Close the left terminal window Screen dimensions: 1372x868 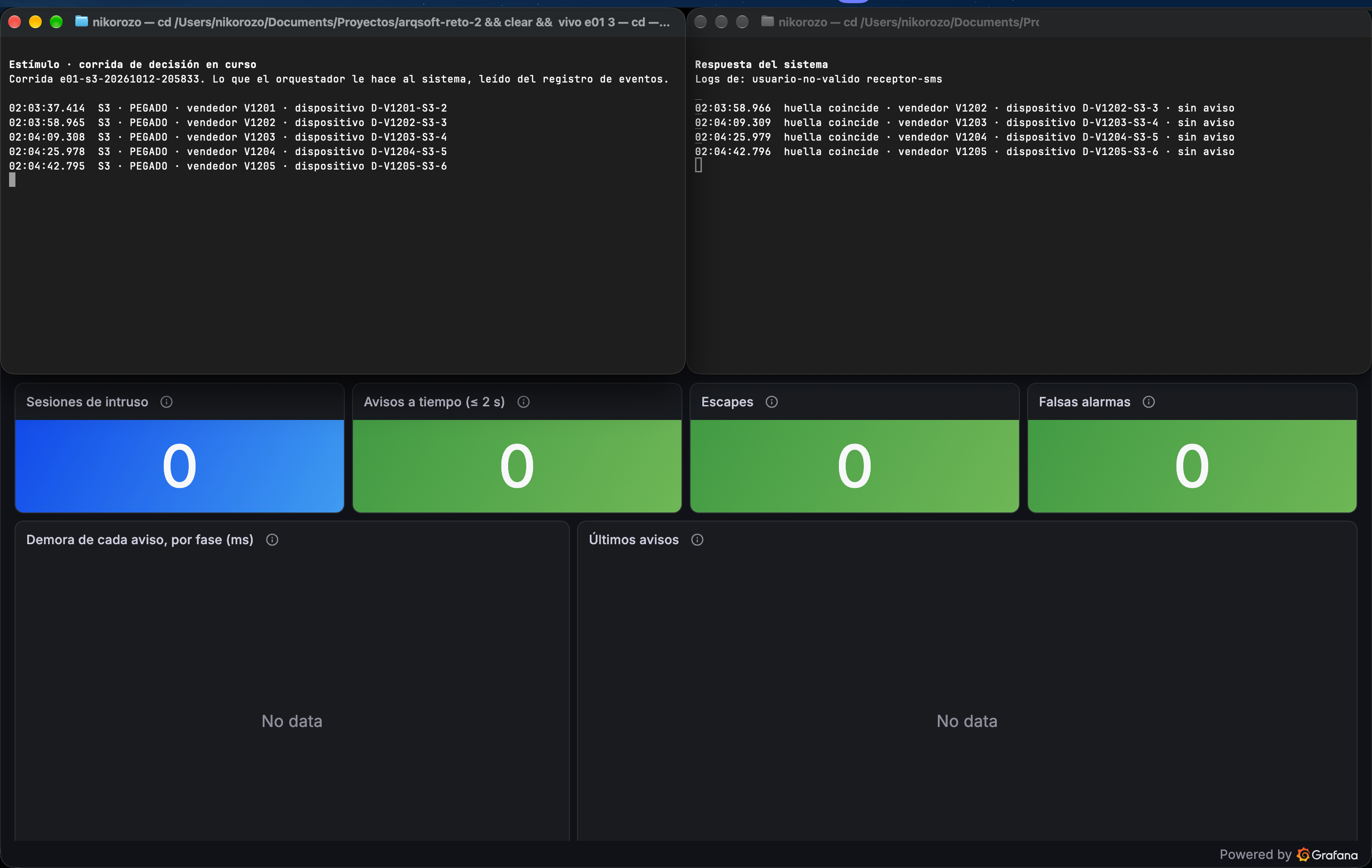coord(15,22)
